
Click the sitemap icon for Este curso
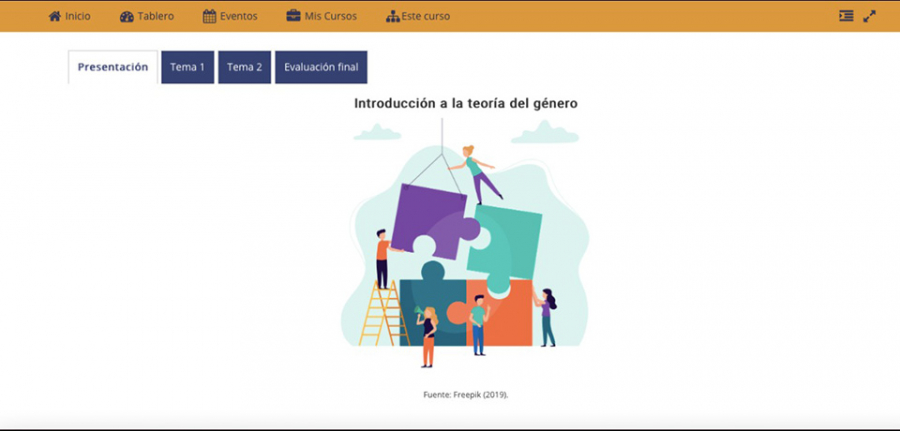(x=393, y=17)
